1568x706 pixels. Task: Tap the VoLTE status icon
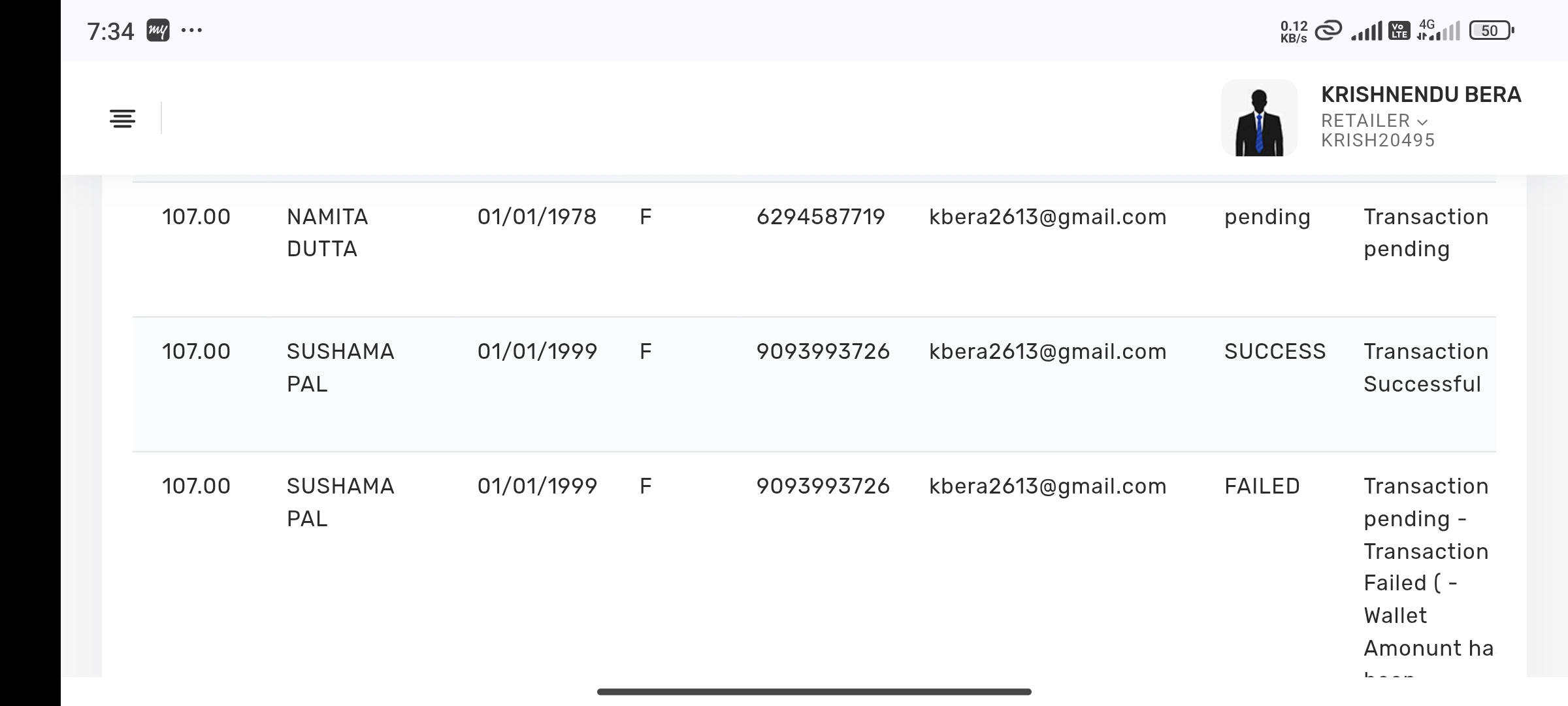[1399, 31]
